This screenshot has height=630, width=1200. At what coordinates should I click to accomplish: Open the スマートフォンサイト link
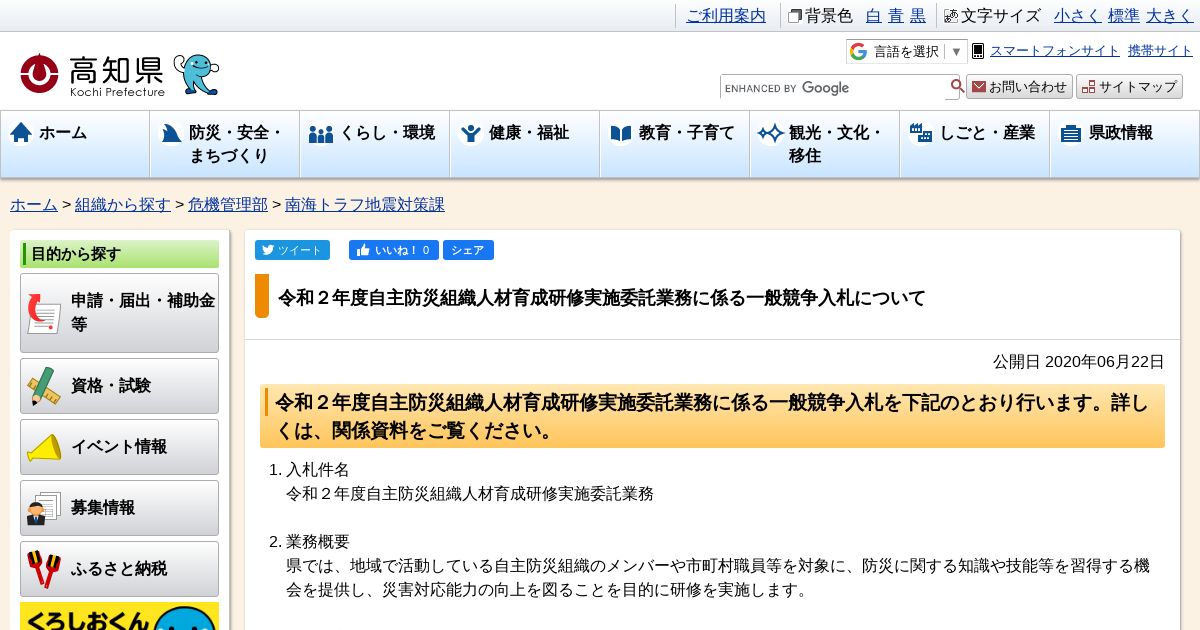(x=1055, y=51)
